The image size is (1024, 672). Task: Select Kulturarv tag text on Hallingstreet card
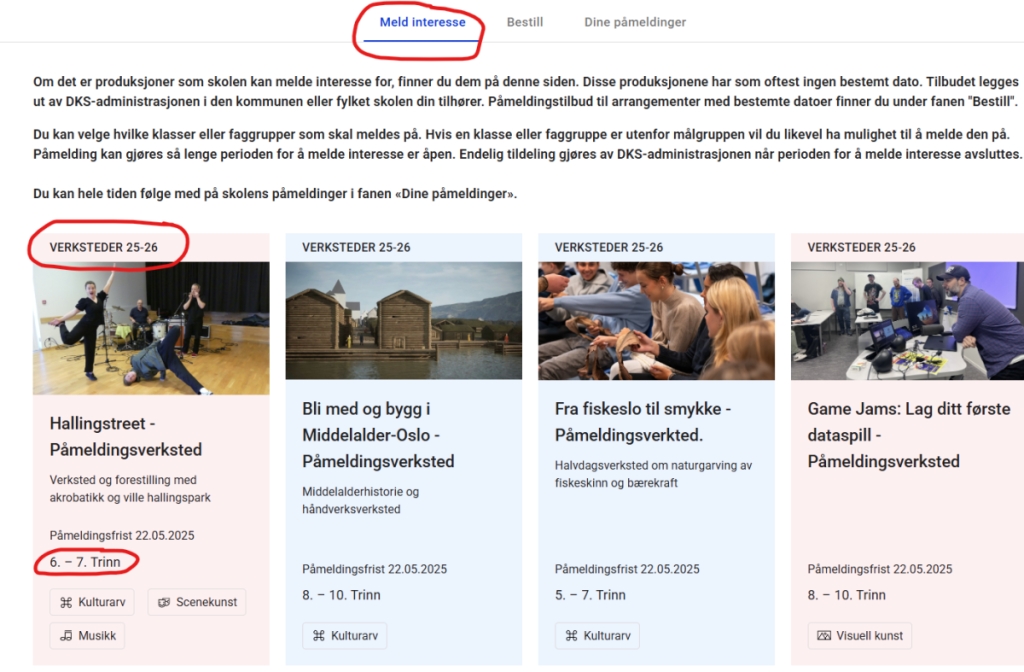coord(102,602)
